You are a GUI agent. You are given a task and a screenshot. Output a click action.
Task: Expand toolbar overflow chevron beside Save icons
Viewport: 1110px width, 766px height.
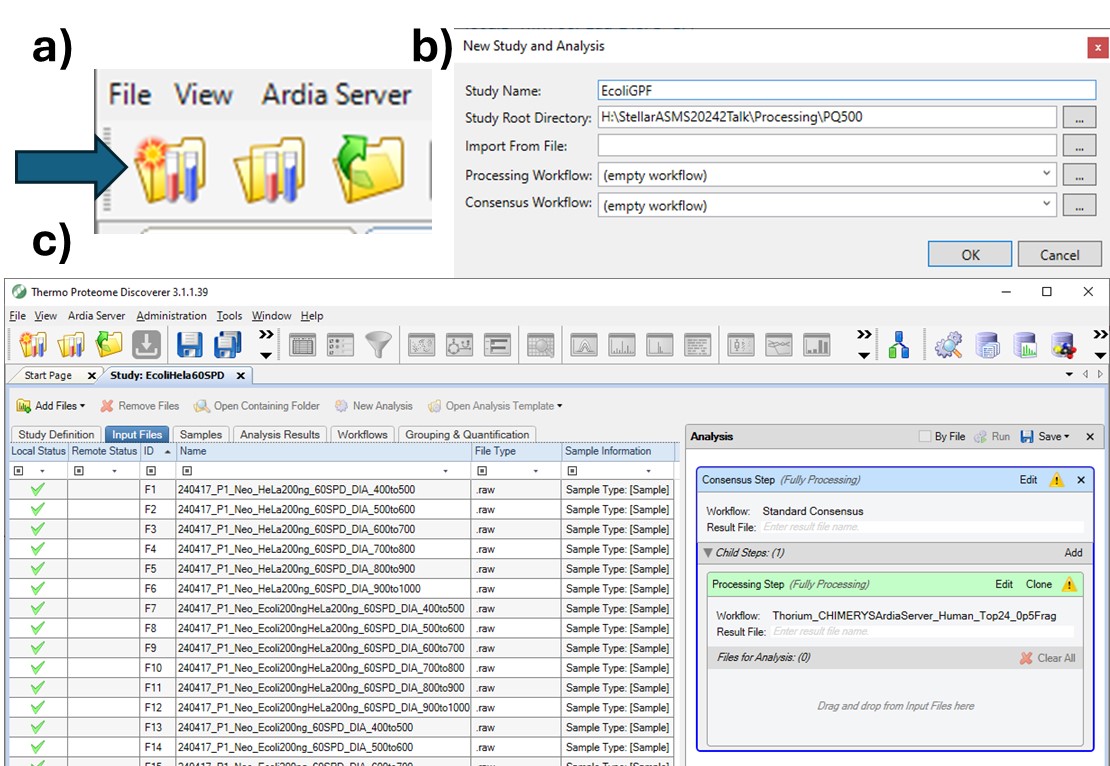click(x=265, y=344)
